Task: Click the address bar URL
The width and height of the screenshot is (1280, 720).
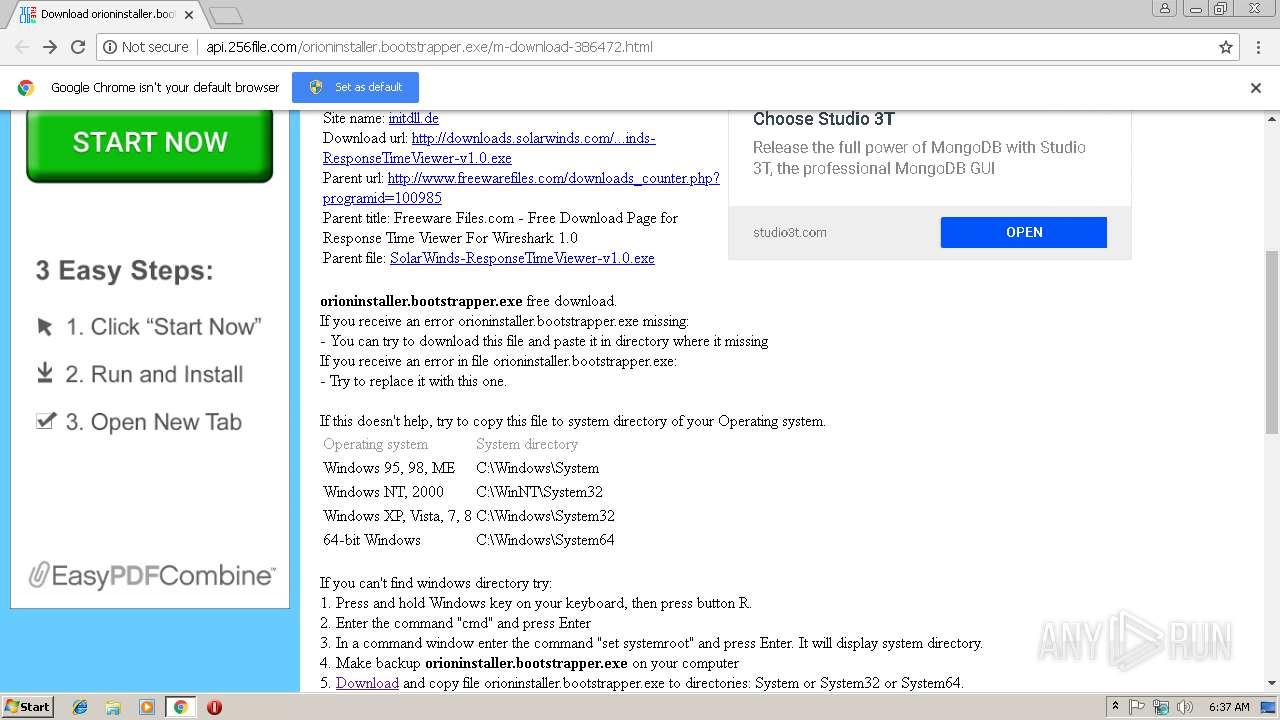Action: point(430,47)
